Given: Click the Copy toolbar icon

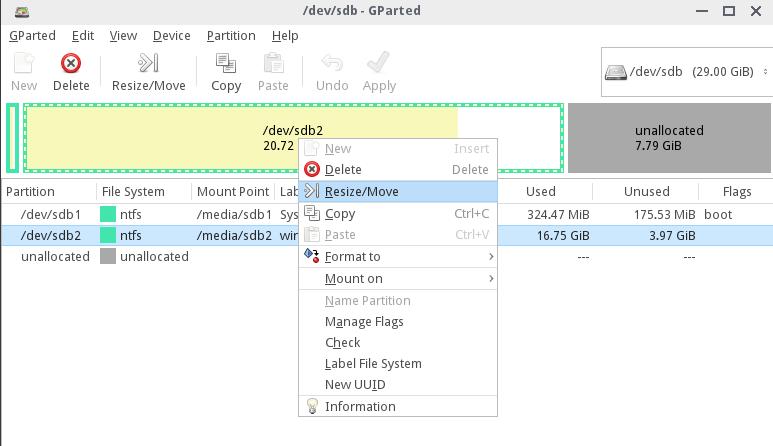Looking at the screenshot, I should pos(226,65).
